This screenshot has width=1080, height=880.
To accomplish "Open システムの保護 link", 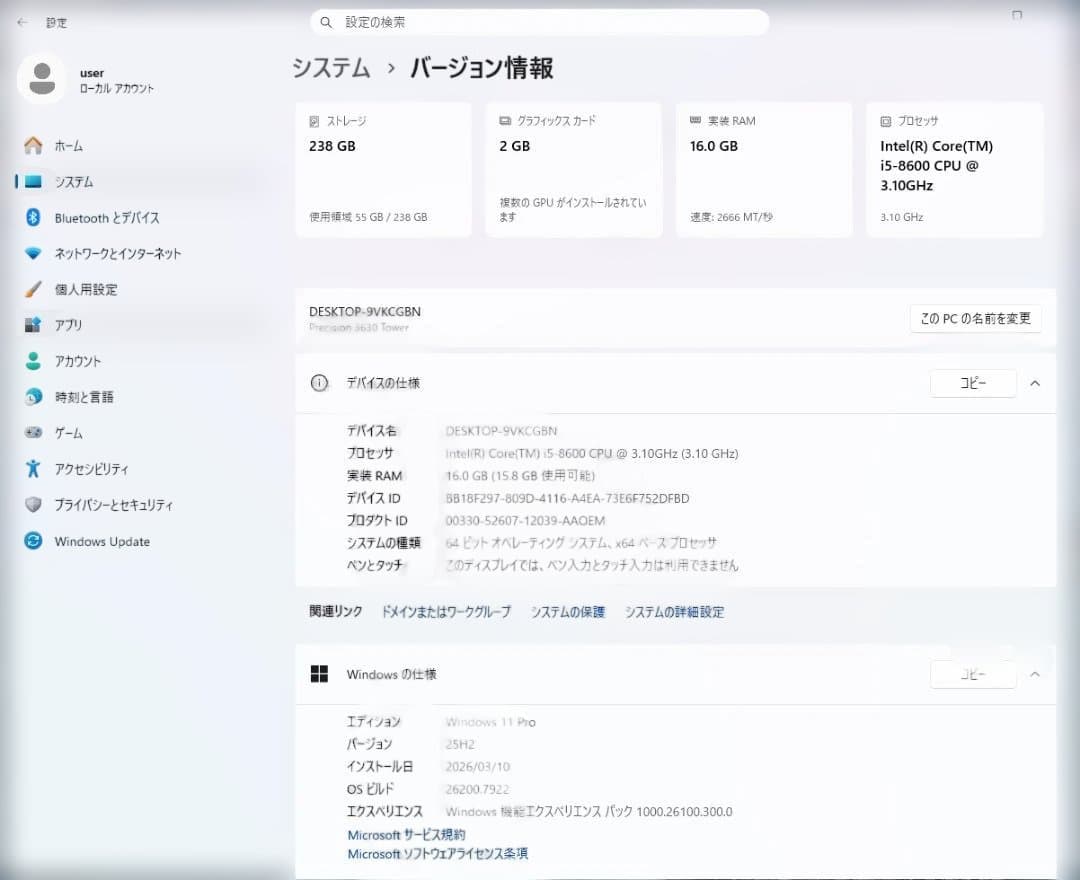I will click(x=568, y=611).
